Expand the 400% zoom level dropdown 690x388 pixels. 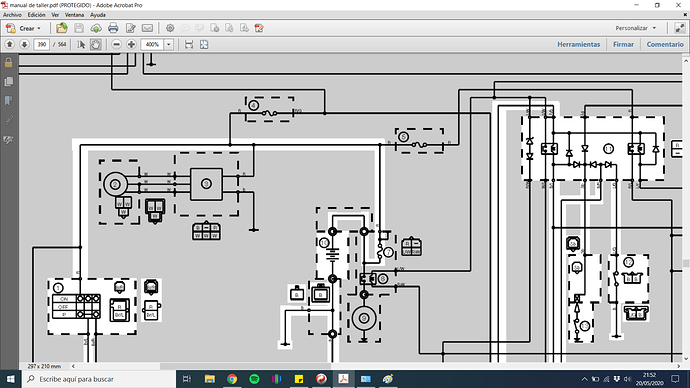[x=169, y=44]
